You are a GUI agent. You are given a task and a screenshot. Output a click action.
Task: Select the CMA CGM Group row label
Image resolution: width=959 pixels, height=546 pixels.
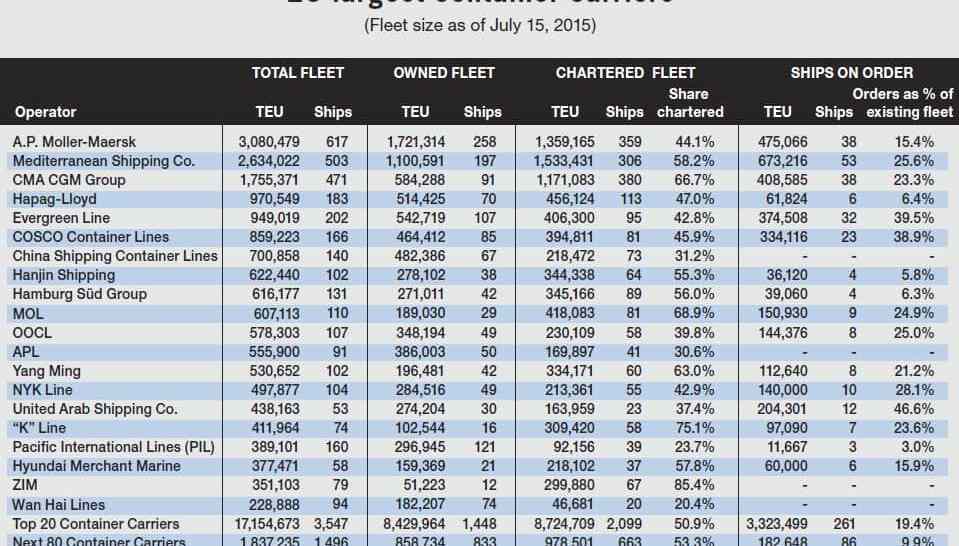tap(68, 180)
